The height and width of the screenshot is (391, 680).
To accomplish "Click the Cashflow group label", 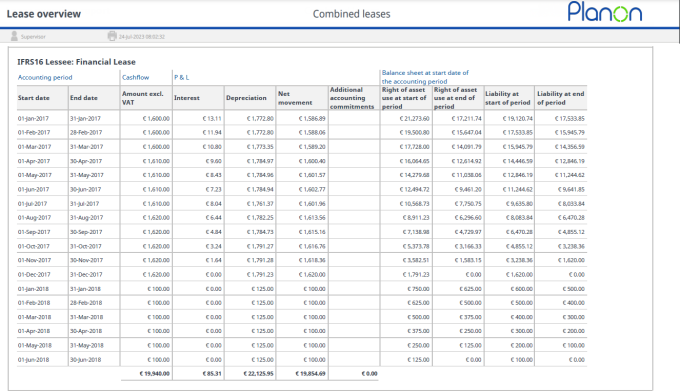I will tap(135, 77).
